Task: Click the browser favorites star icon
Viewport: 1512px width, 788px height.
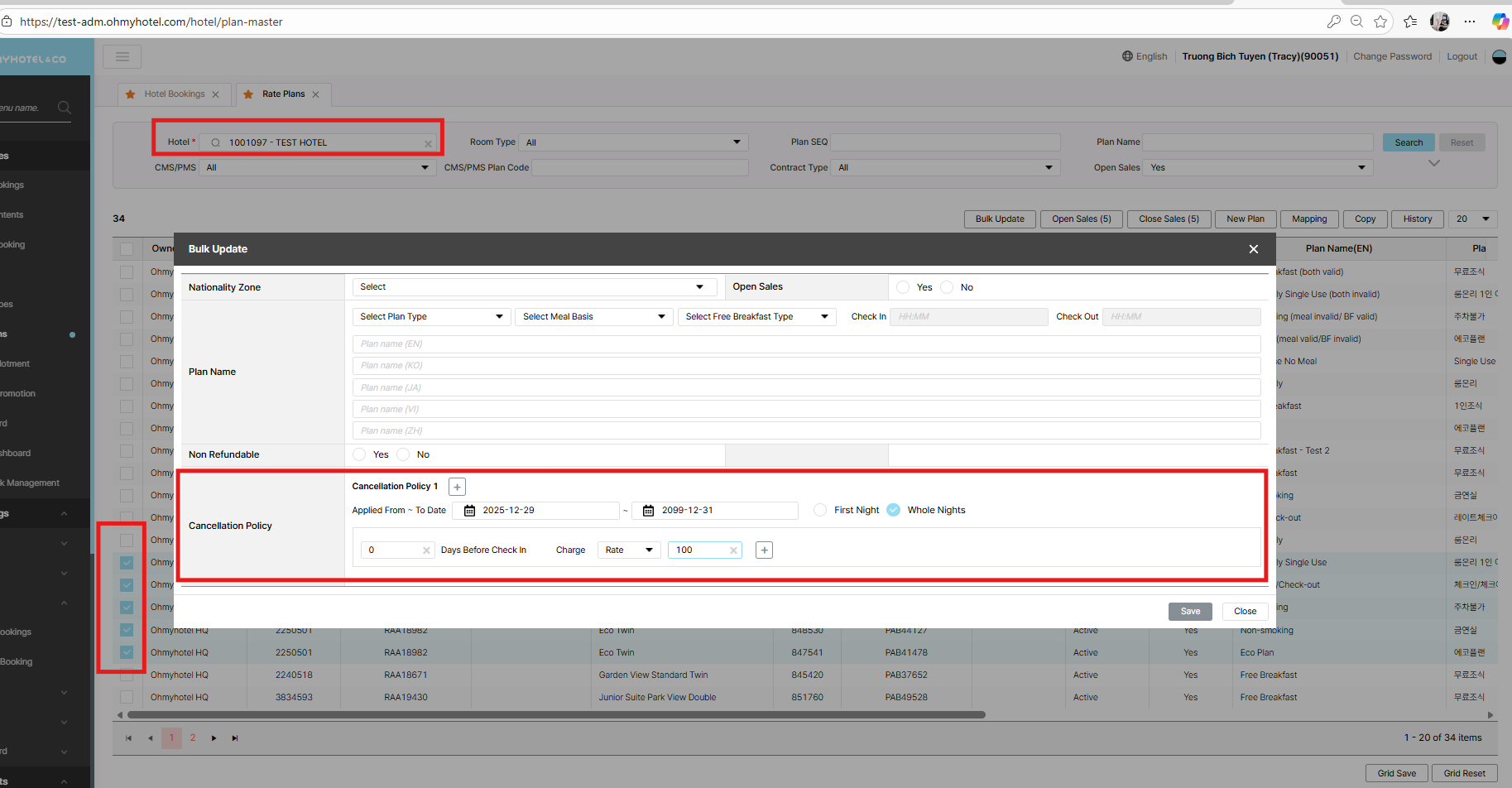Action: click(x=1380, y=22)
